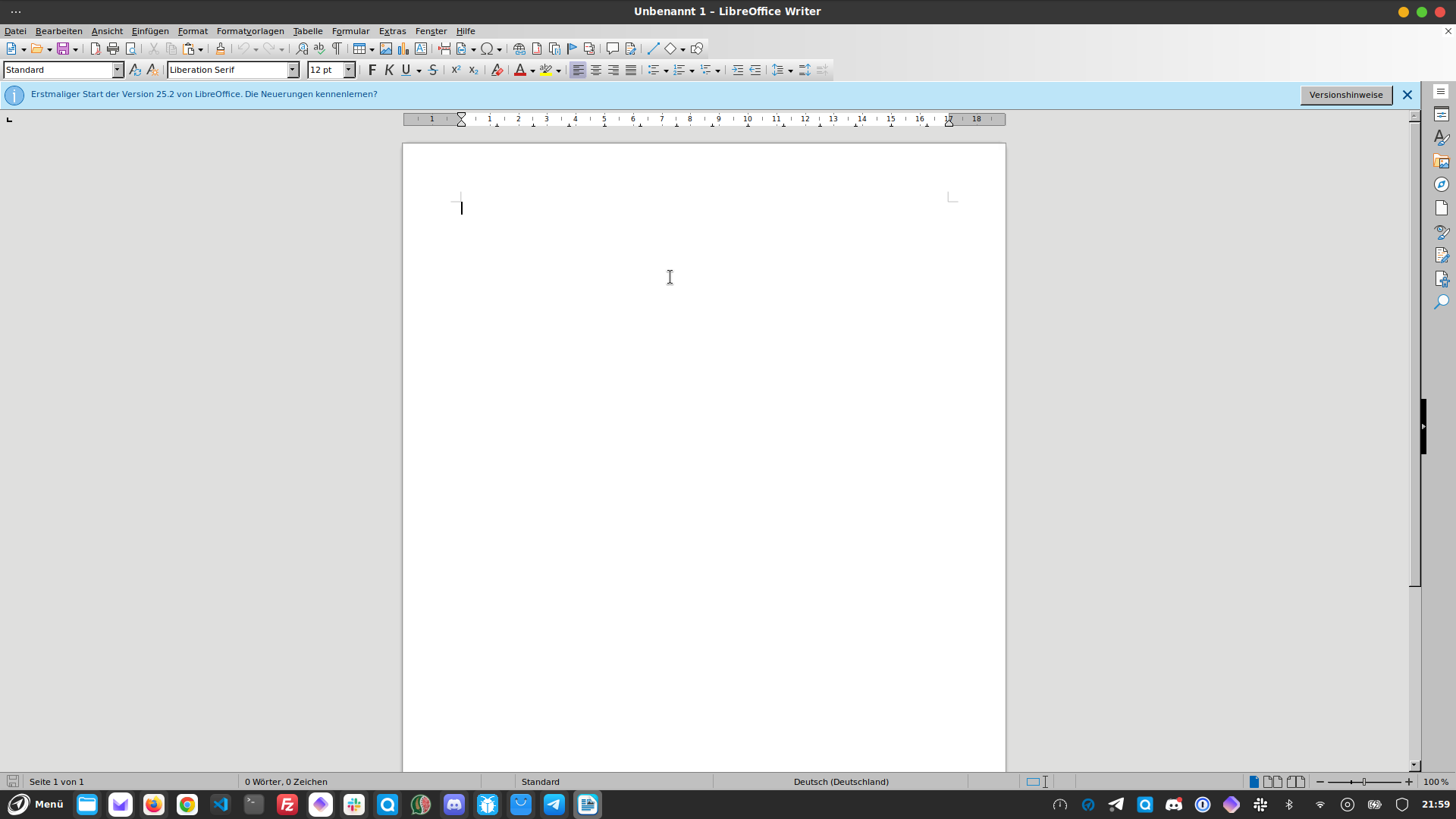Open the Einfügen menu
Screen dimensions: 1456x819
coord(150,31)
